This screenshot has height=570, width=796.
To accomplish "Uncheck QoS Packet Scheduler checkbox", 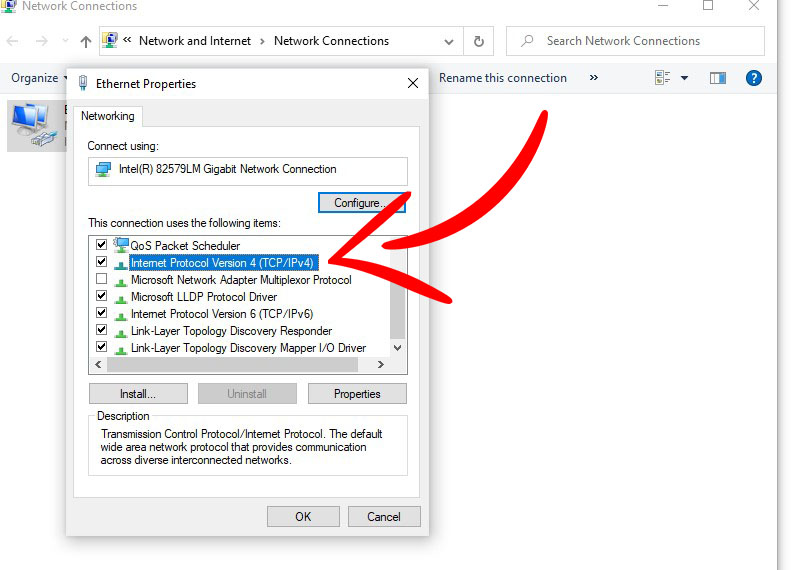I will pyautogui.click(x=102, y=245).
